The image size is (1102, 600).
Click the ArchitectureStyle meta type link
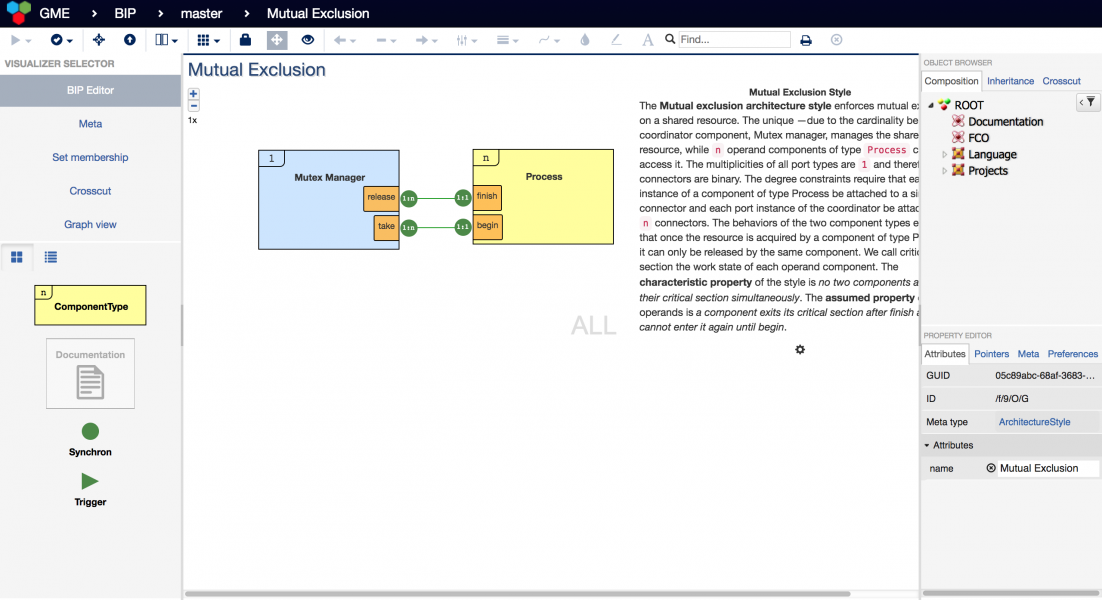1034,422
